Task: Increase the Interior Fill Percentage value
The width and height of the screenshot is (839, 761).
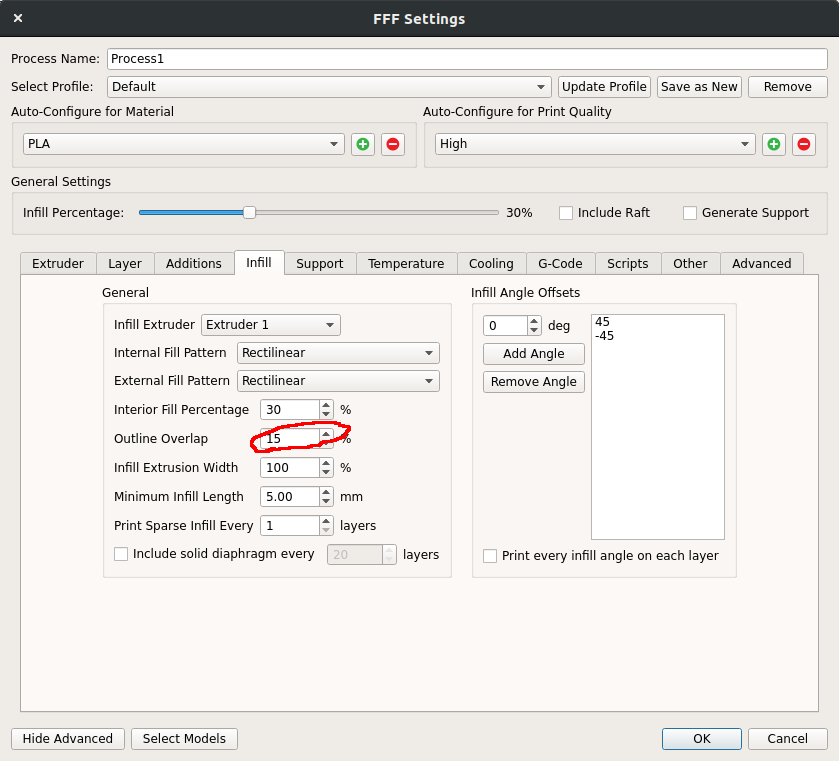Action: click(326, 405)
